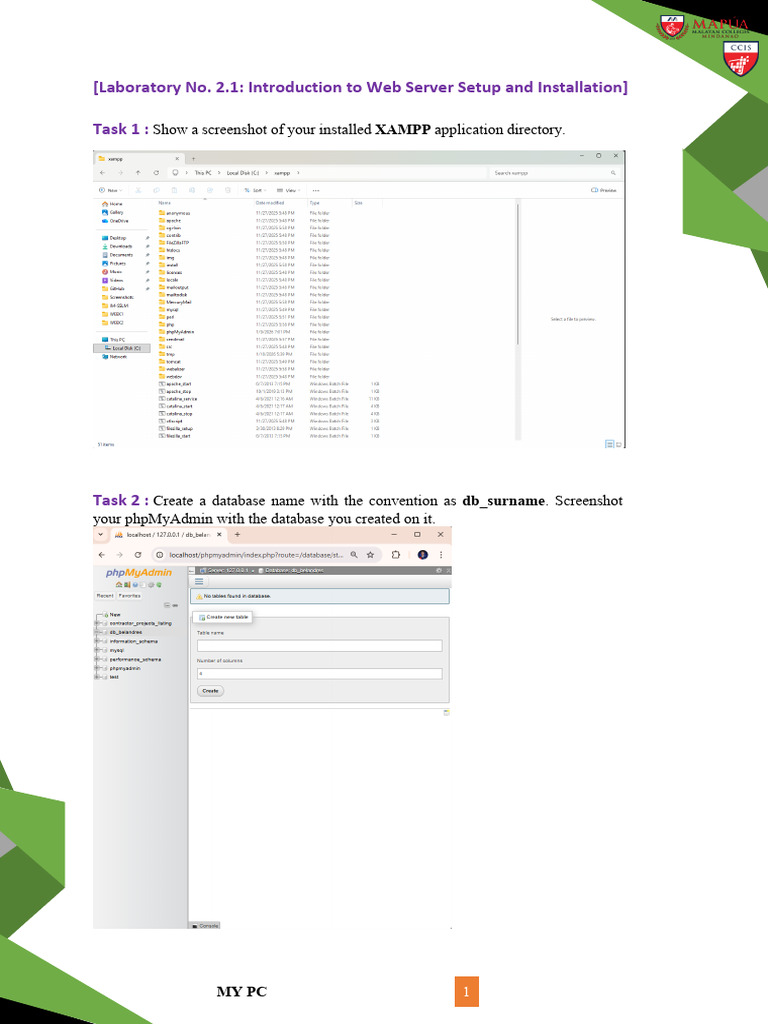This screenshot has height=1024, width=768.
Task: Open the Chrome extensions puzzle icon
Action: coord(396,554)
